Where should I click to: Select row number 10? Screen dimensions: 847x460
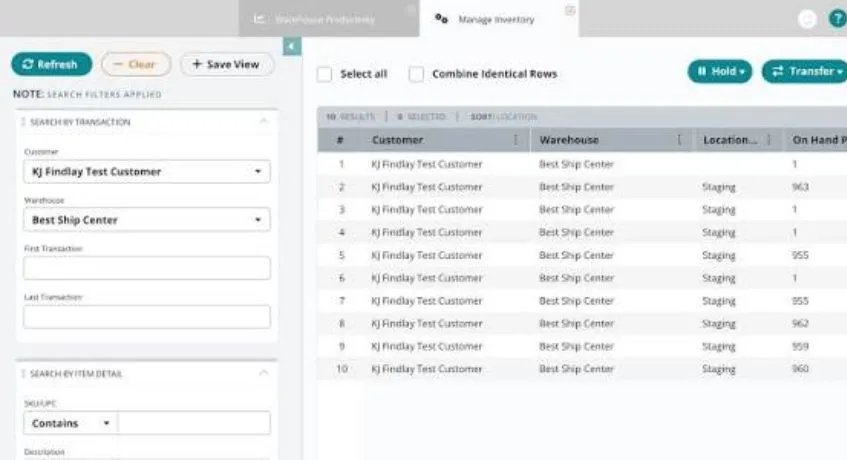[341, 369]
